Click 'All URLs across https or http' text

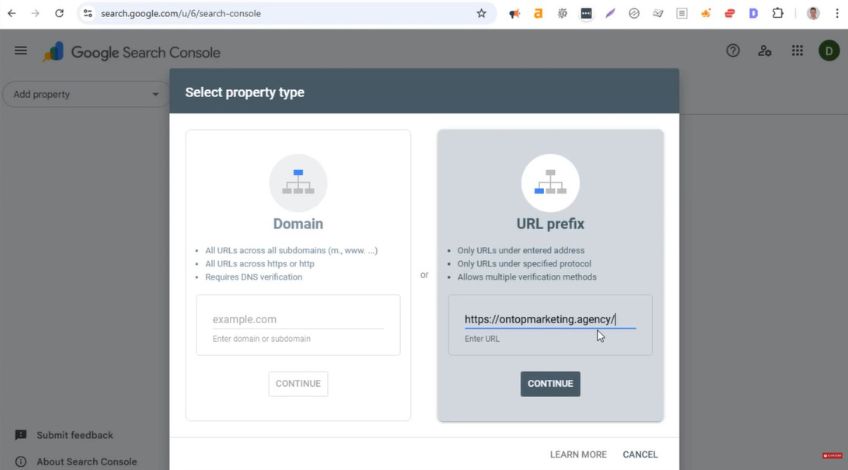point(260,263)
